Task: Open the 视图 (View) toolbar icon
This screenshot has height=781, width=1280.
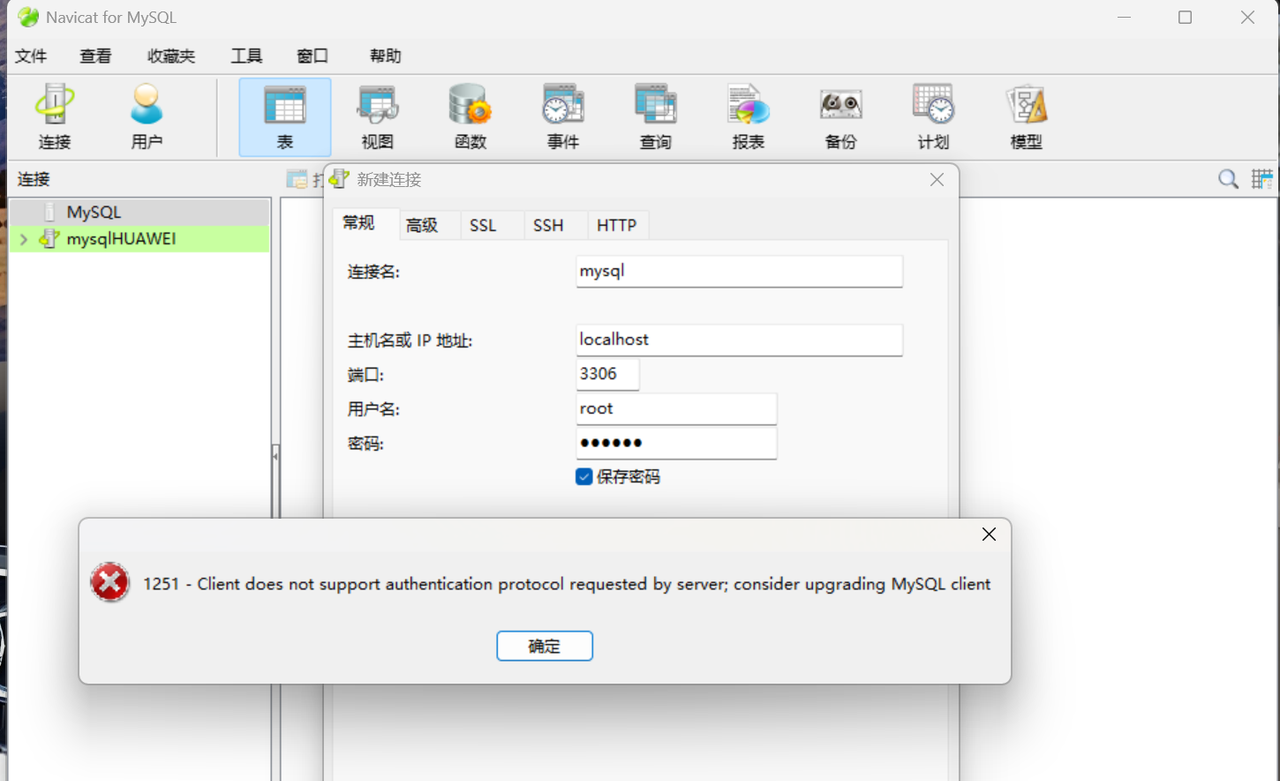Action: [378, 117]
